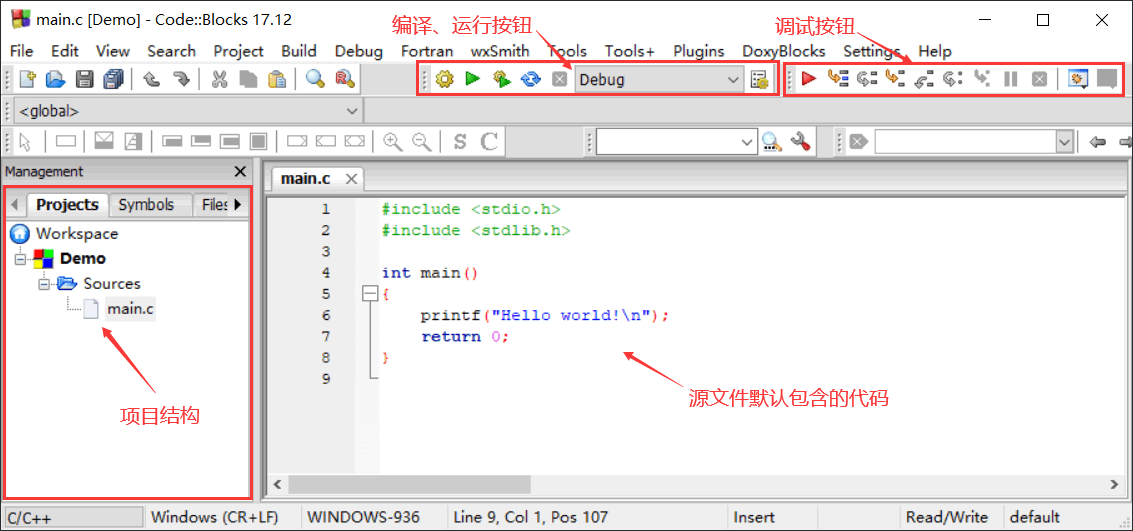Image resolution: width=1133 pixels, height=531 pixels.
Task: Collapse the code fold marker on line 5
Action: [370, 294]
